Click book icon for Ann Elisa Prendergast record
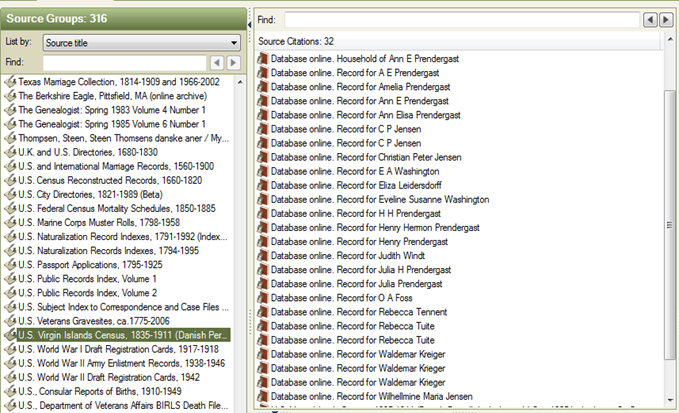Image resolution: width=679 pixels, height=413 pixels. 262,115
